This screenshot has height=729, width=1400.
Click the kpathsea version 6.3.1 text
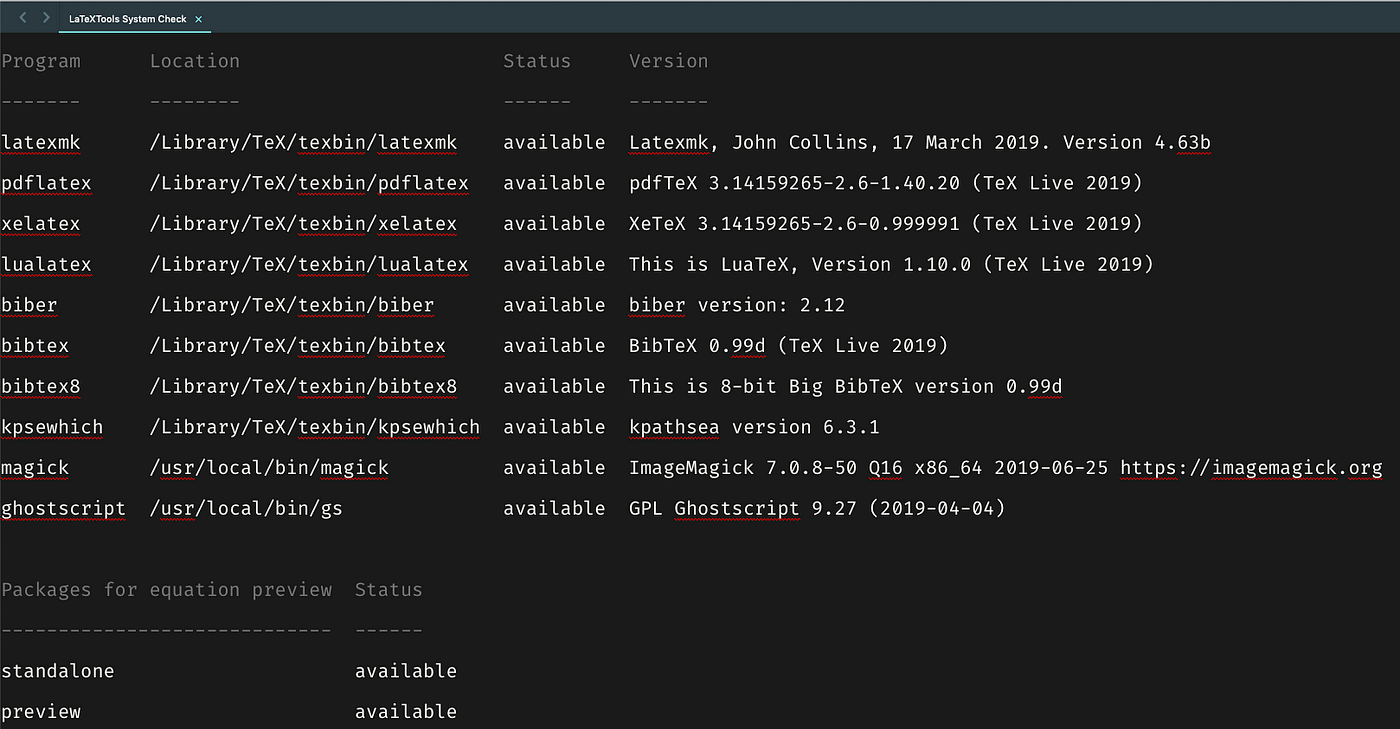pyautogui.click(x=754, y=427)
